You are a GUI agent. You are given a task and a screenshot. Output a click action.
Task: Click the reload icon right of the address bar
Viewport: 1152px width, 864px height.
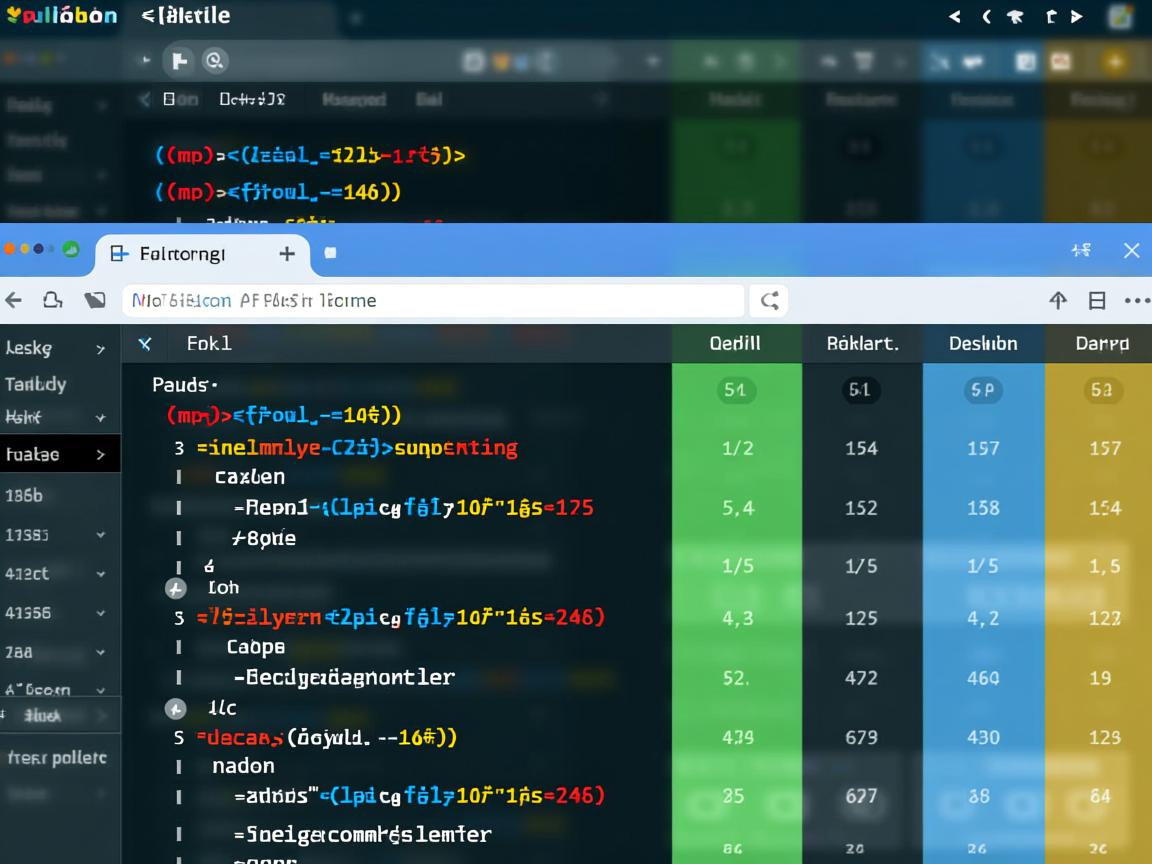[x=769, y=300]
